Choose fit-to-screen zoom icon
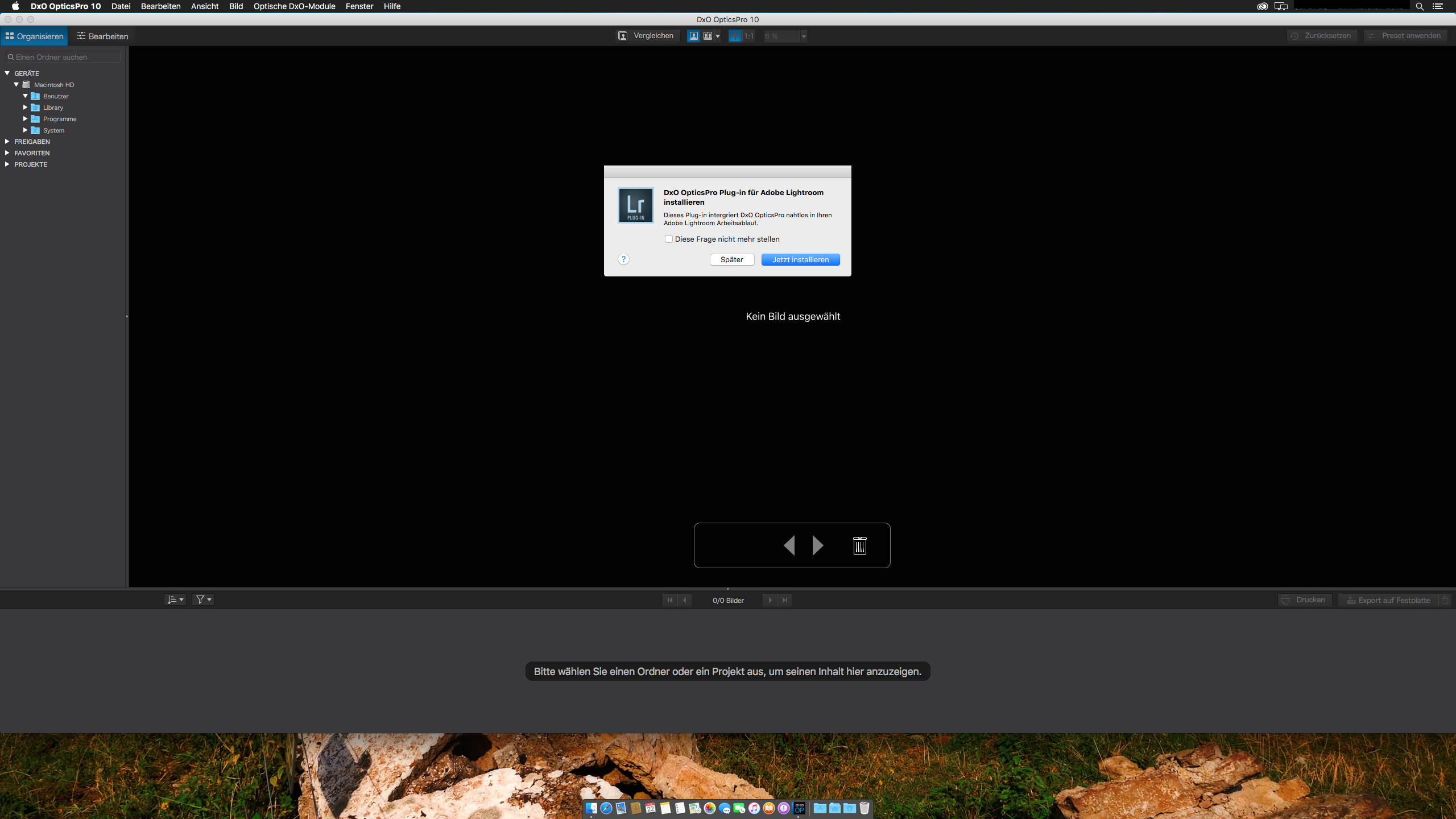This screenshot has width=1456, height=819. point(735,36)
